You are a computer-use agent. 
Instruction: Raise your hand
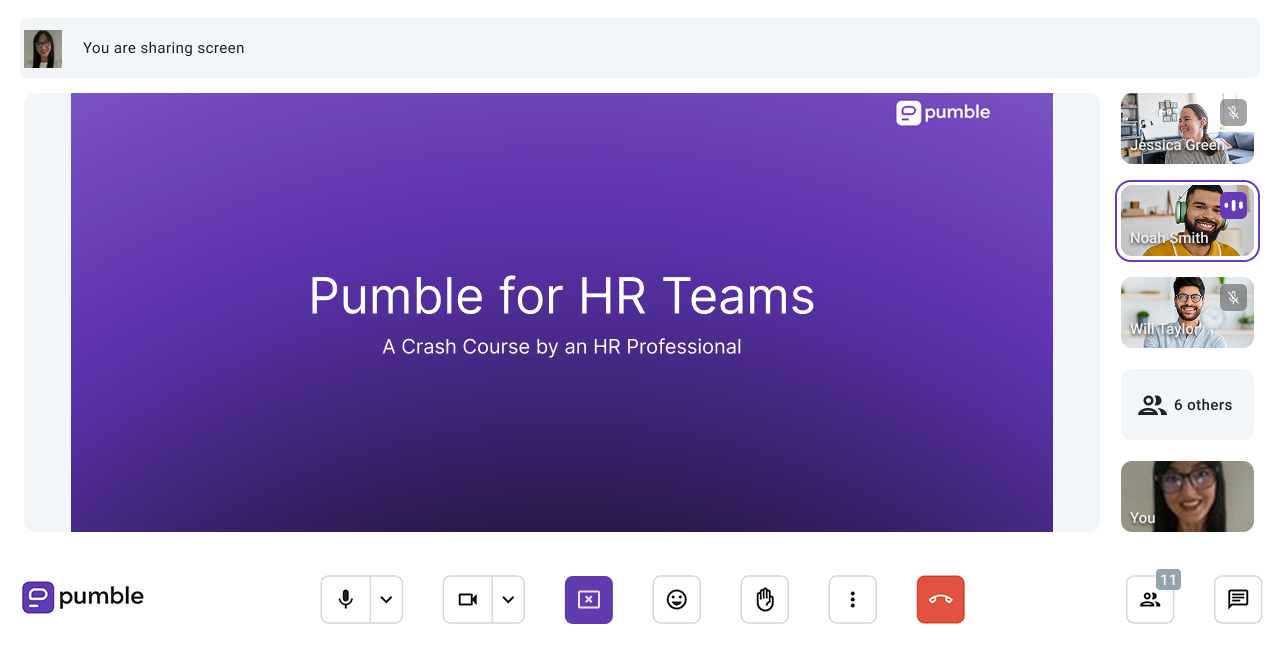coord(765,600)
